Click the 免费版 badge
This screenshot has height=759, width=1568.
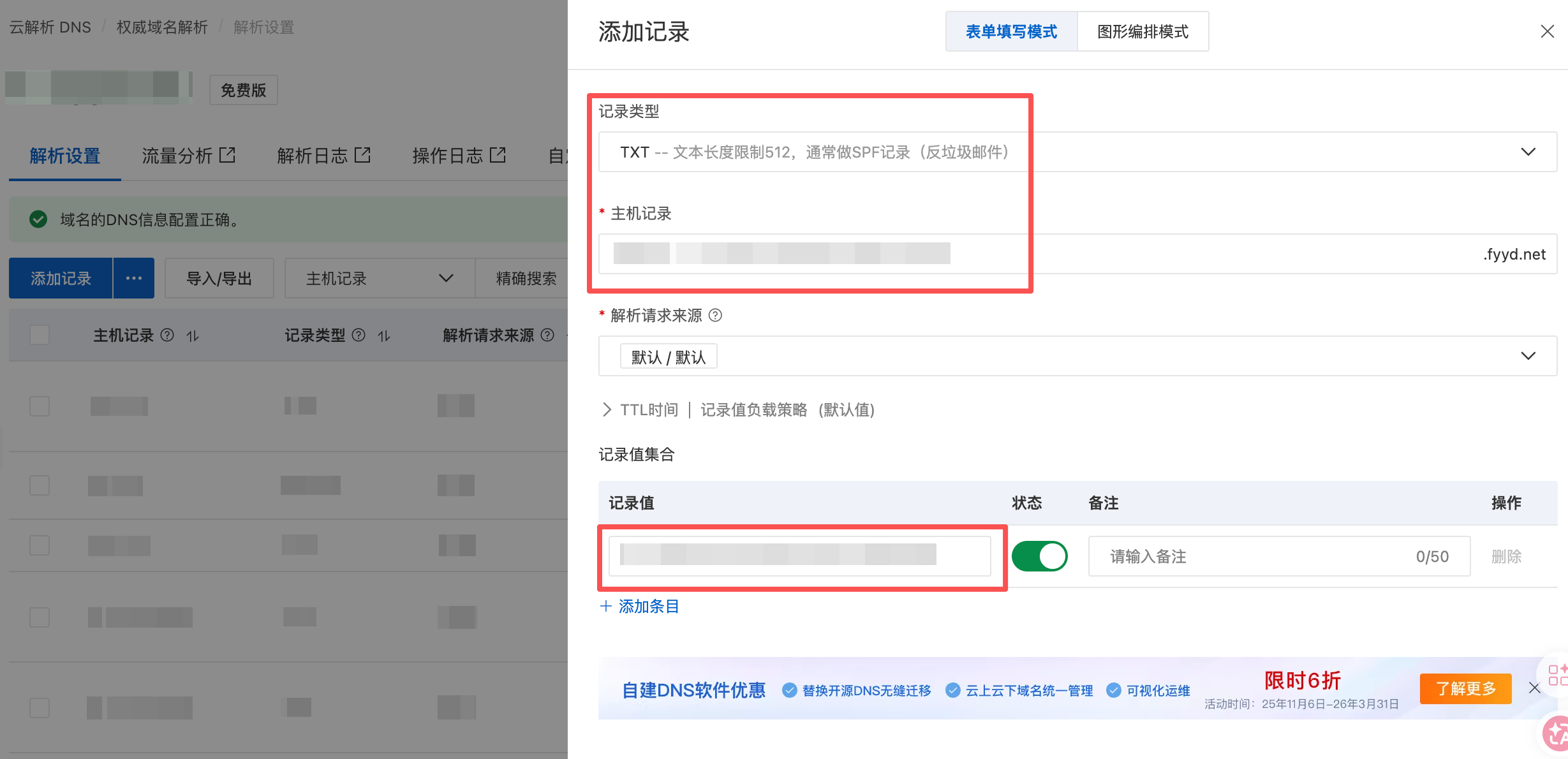click(x=243, y=90)
